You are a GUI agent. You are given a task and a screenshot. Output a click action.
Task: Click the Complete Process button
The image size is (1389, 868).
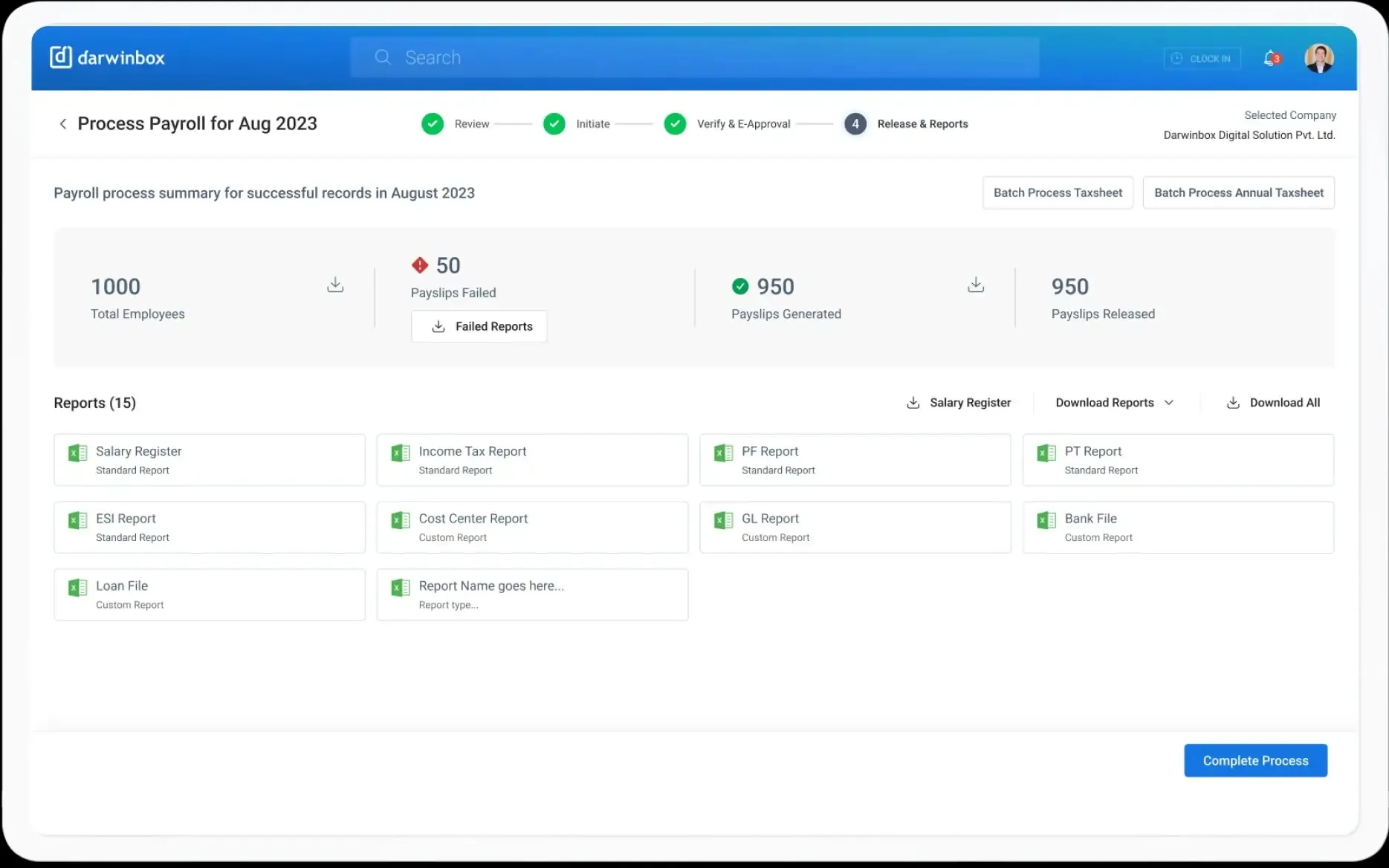[1255, 760]
